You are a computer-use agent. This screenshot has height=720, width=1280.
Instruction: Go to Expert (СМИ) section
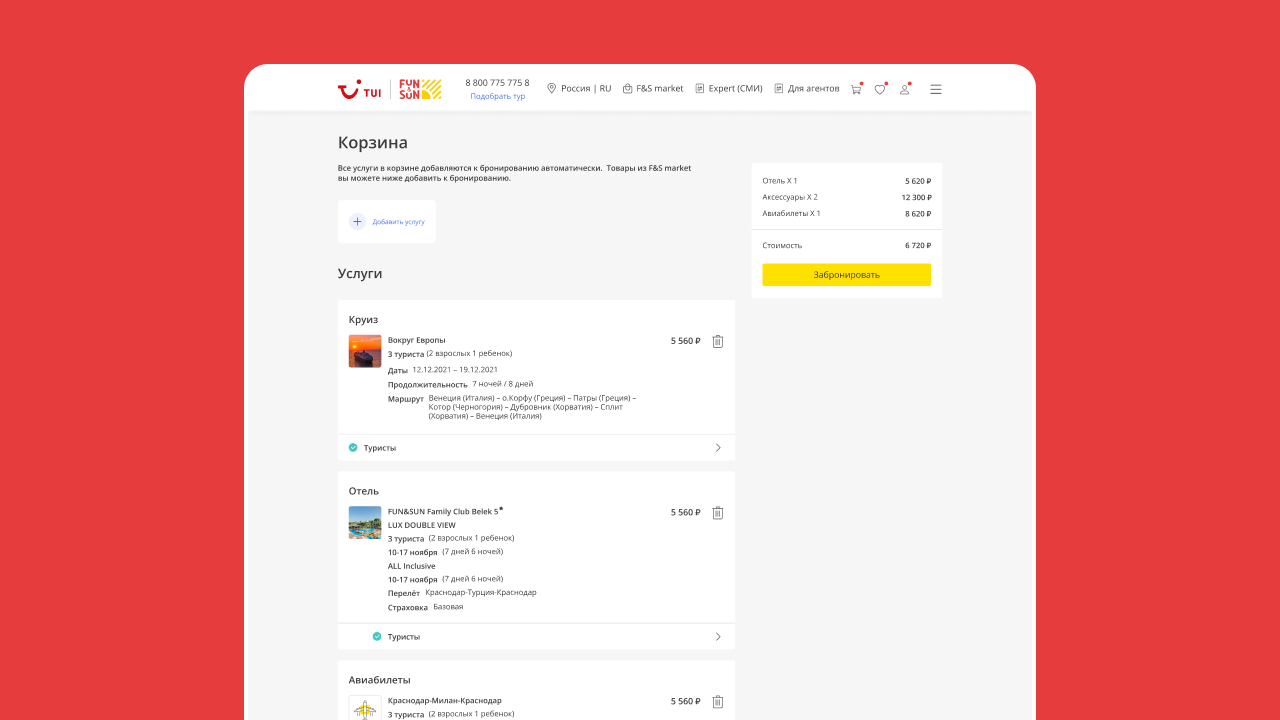click(729, 89)
